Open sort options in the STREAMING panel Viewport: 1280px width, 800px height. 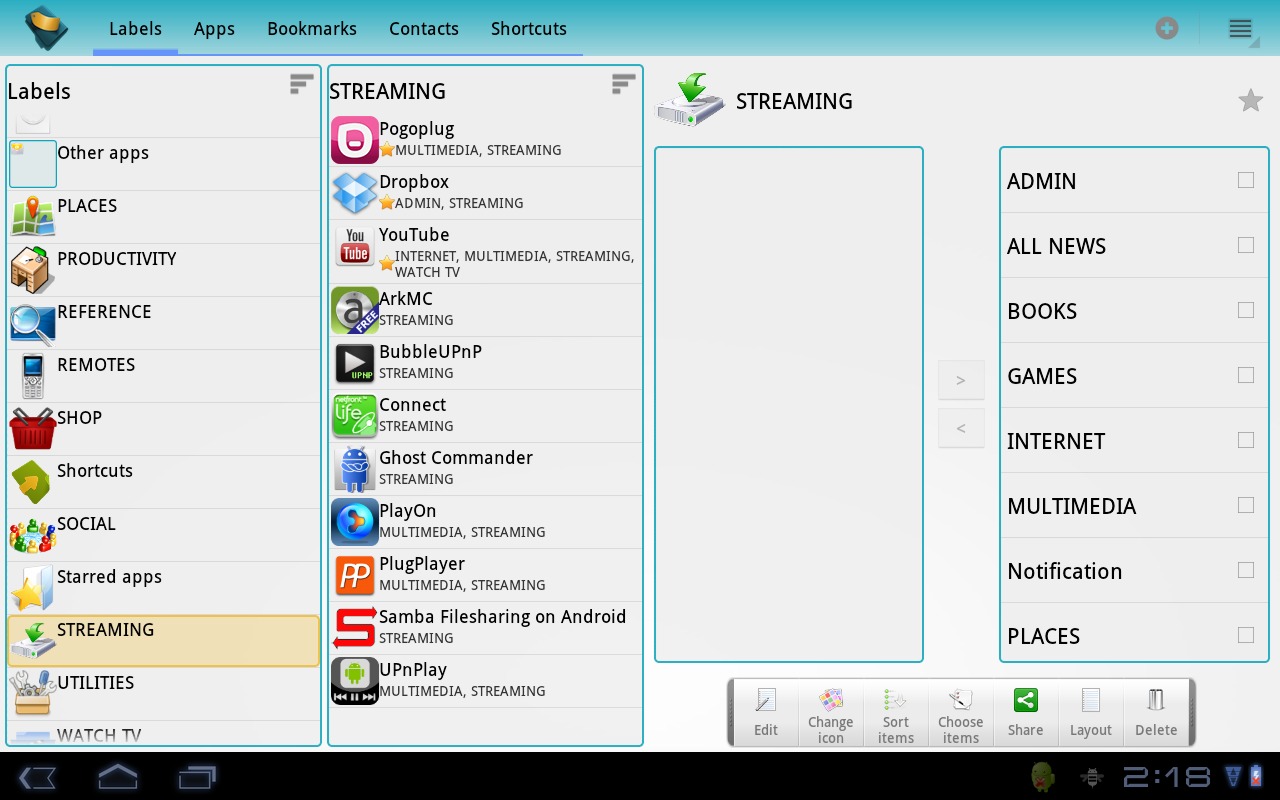click(x=623, y=84)
